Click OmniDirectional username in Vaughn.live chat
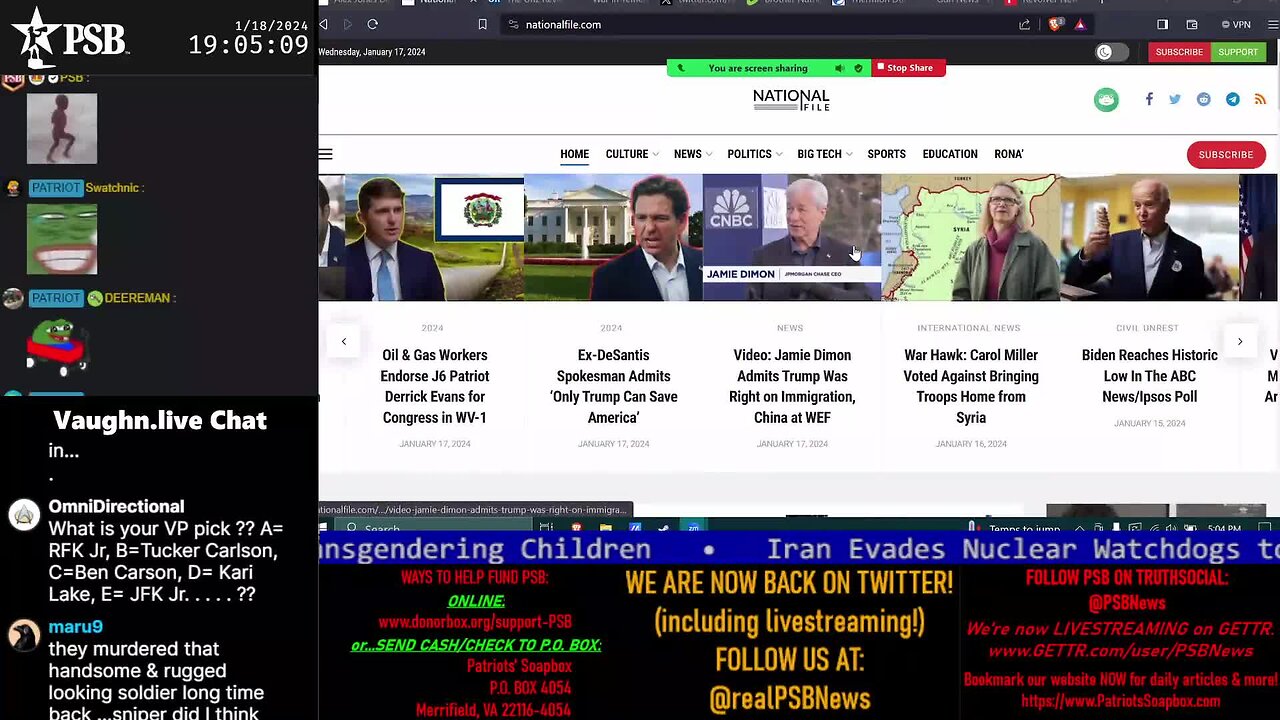The width and height of the screenshot is (1280, 720). pos(116,507)
